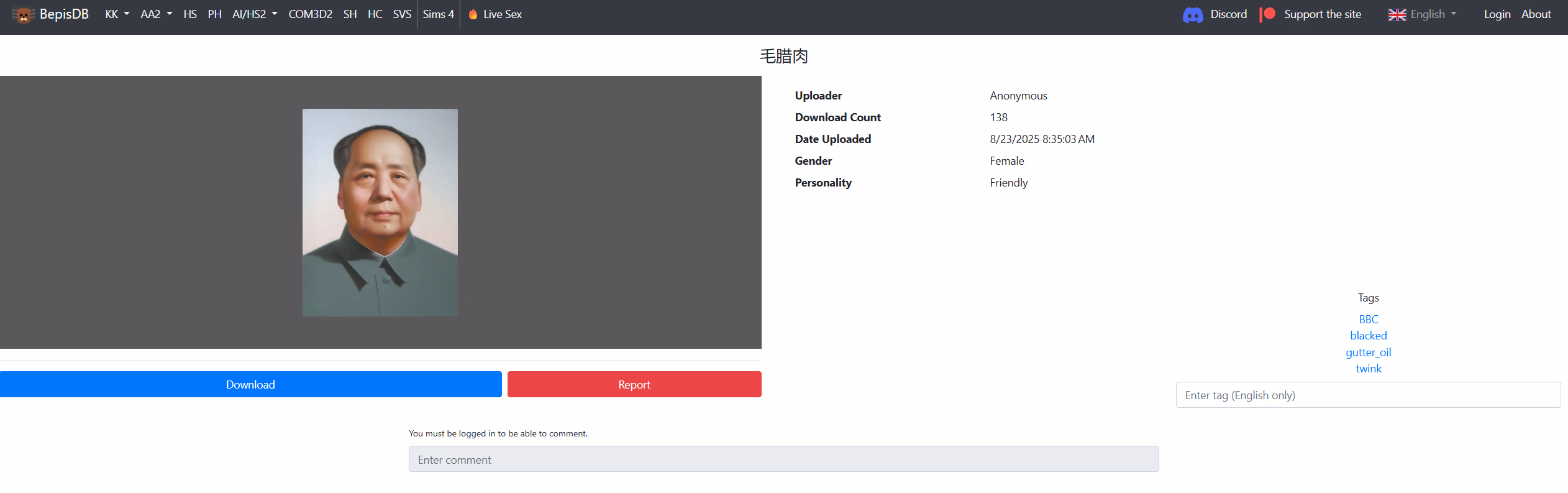1568x493 pixels.
Task: Expand the KK dropdown menu
Action: point(117,14)
